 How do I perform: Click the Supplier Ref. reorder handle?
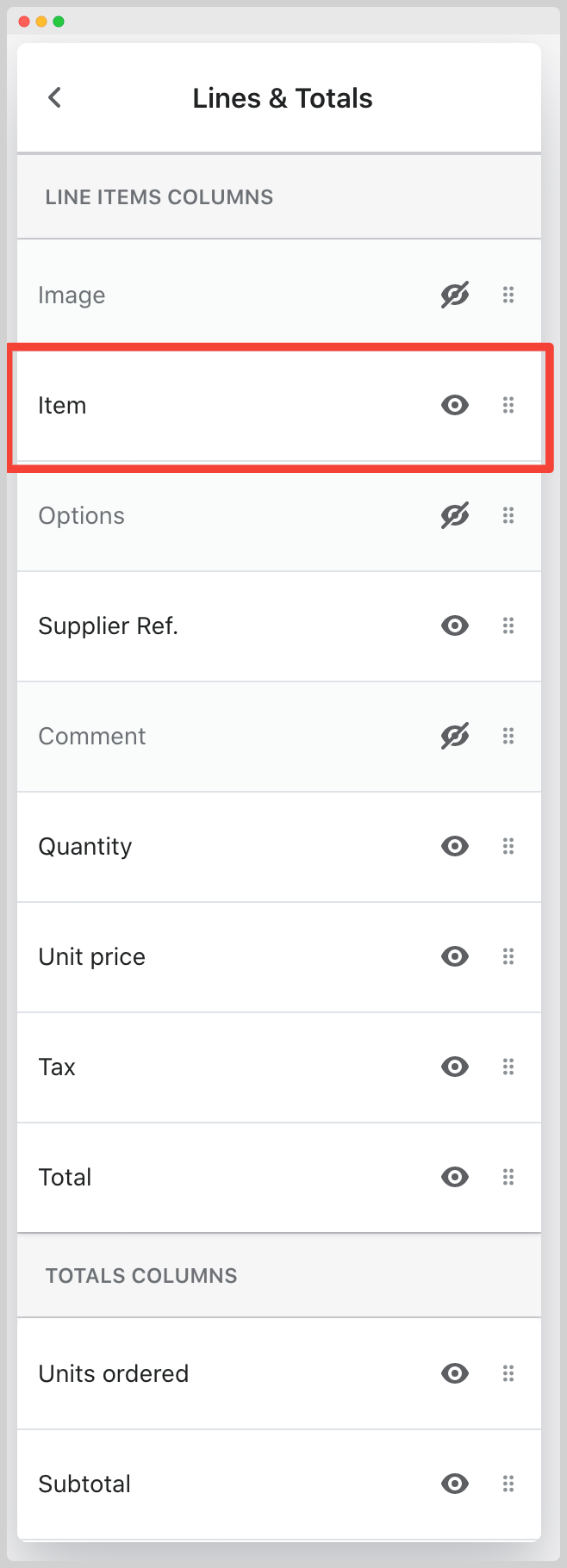click(508, 625)
